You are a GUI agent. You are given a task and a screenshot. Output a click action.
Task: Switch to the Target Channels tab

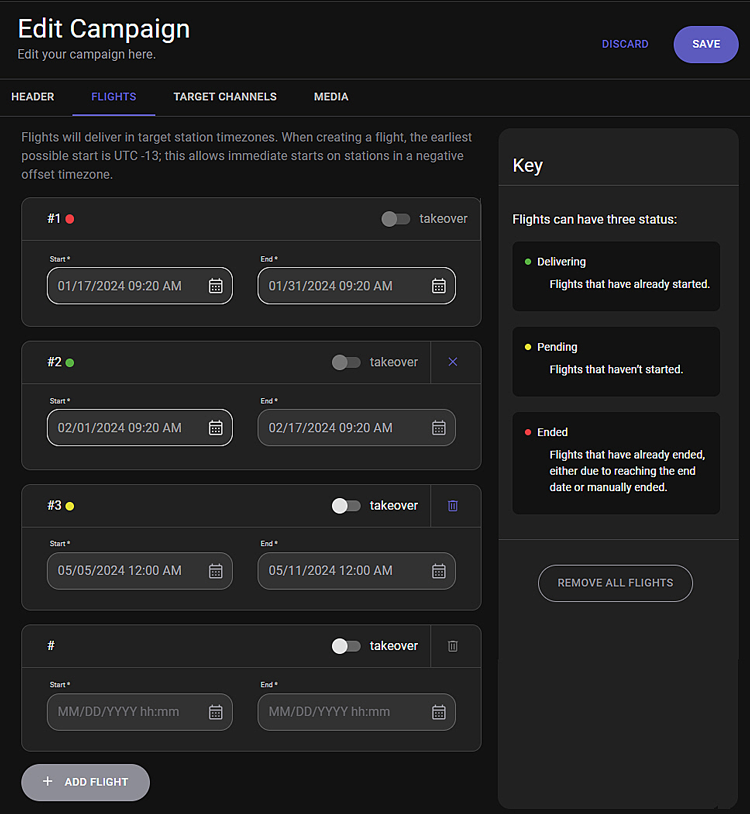[225, 97]
